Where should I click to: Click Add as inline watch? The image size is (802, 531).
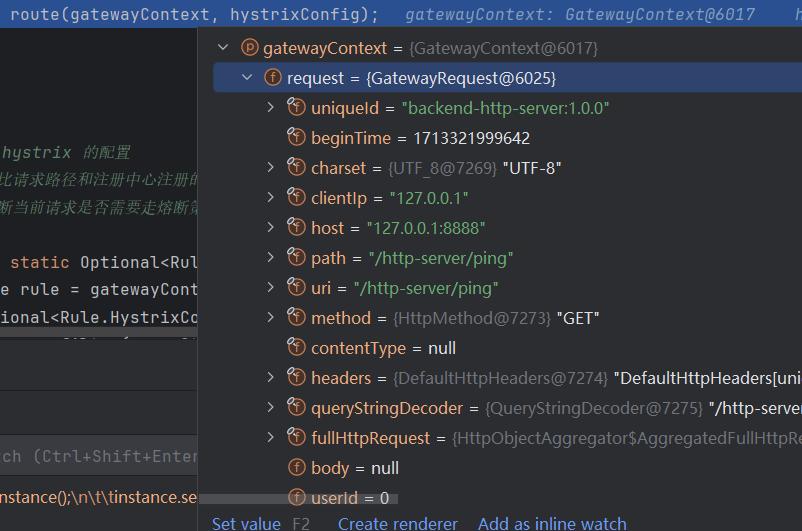(x=552, y=523)
